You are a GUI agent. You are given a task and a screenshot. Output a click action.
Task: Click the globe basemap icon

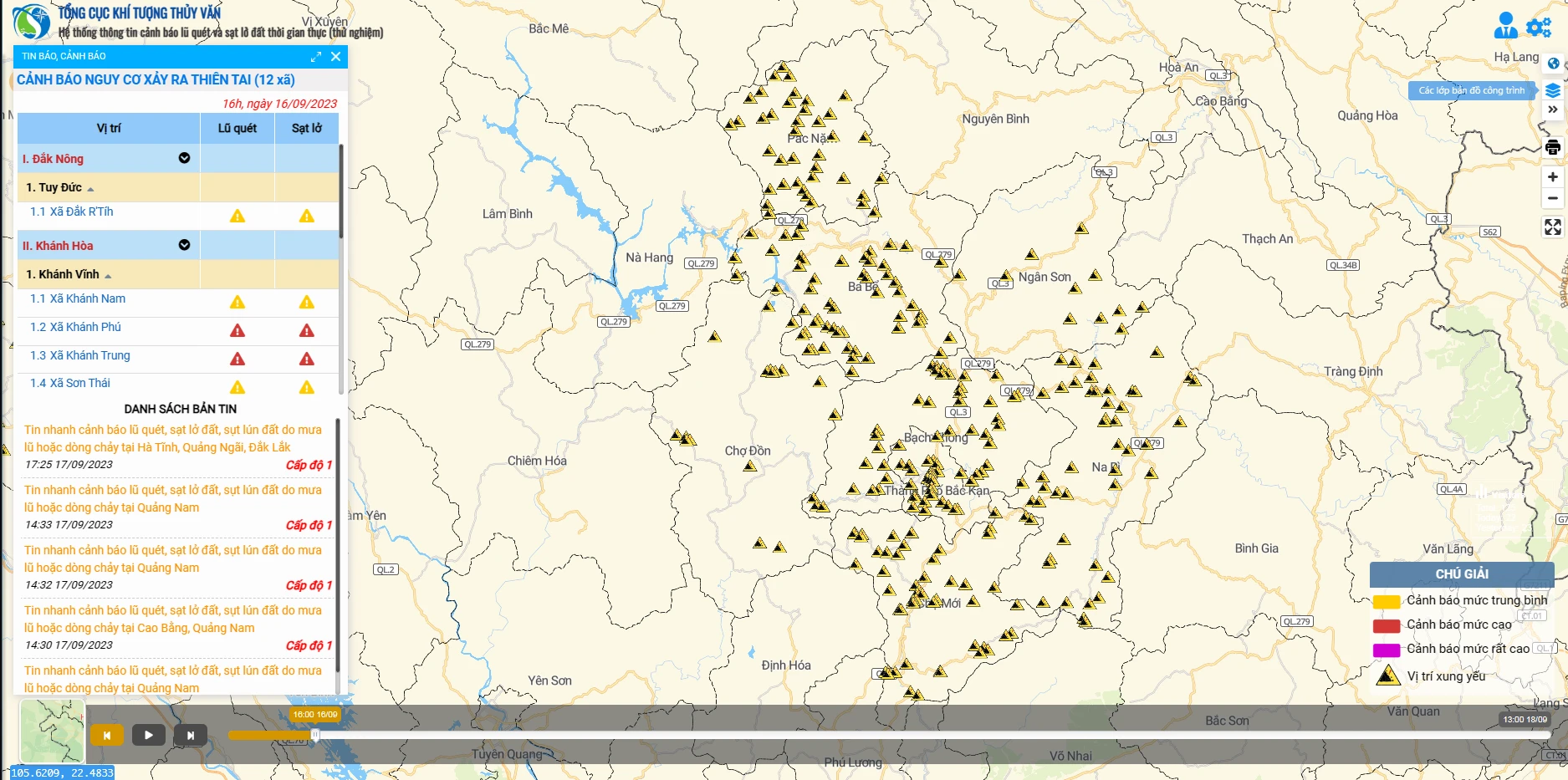tap(1553, 64)
